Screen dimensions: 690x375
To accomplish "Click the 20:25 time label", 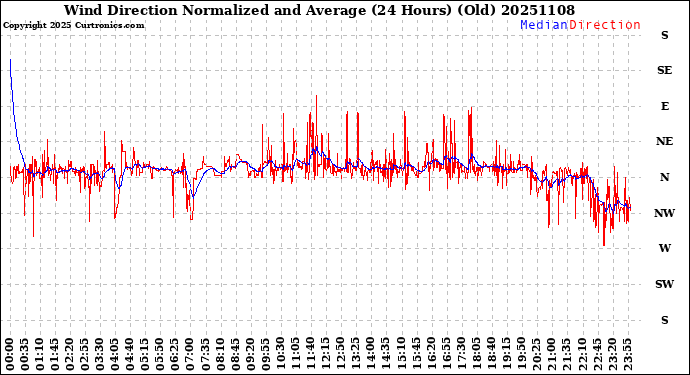I will pos(536,354).
